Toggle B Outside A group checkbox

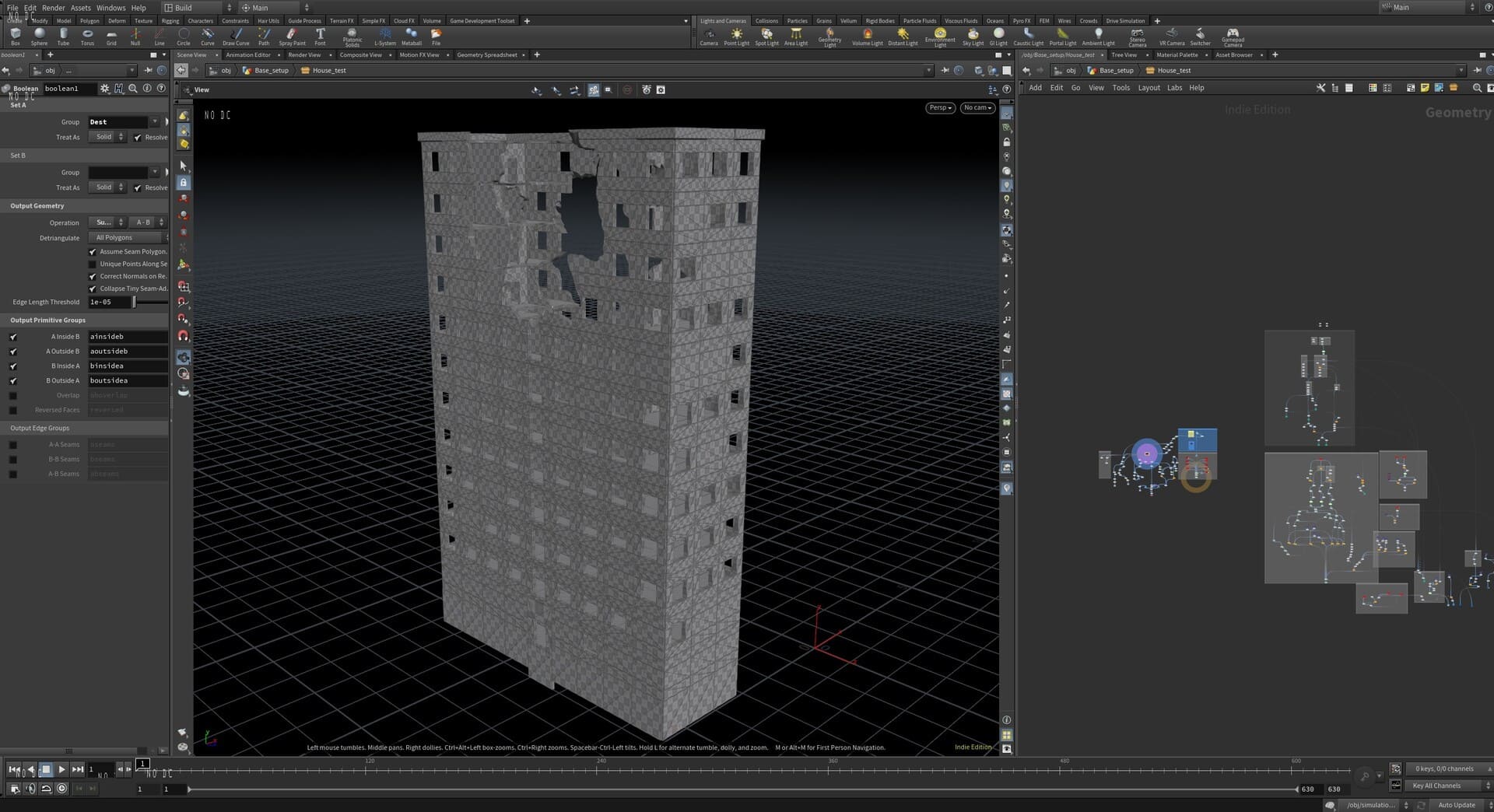[x=13, y=381]
